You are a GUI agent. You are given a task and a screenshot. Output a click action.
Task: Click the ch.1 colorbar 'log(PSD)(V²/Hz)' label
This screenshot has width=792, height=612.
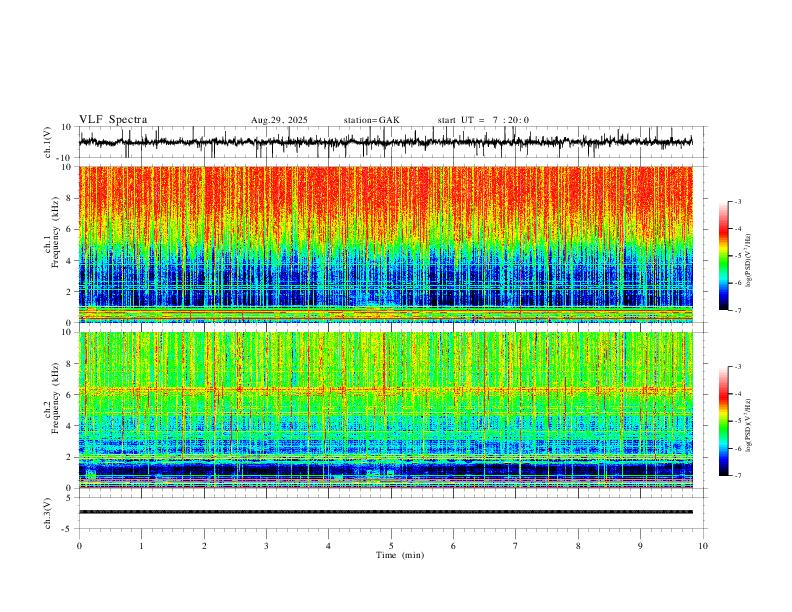(748, 261)
